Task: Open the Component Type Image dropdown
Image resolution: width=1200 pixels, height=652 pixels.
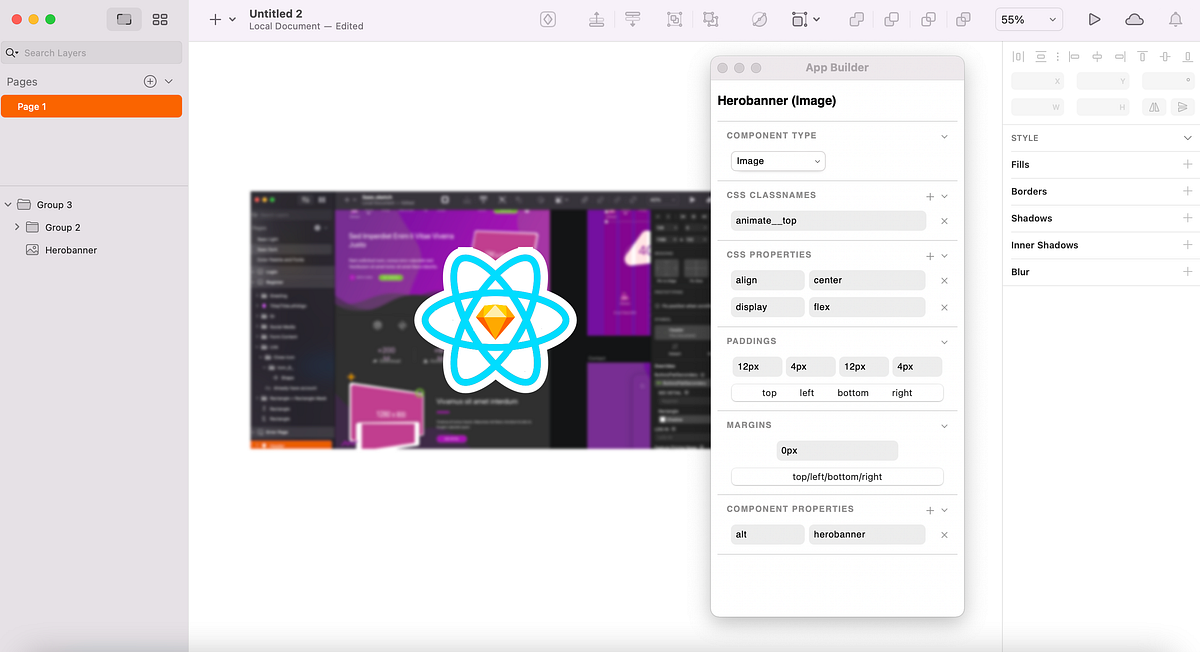Action: tap(778, 161)
